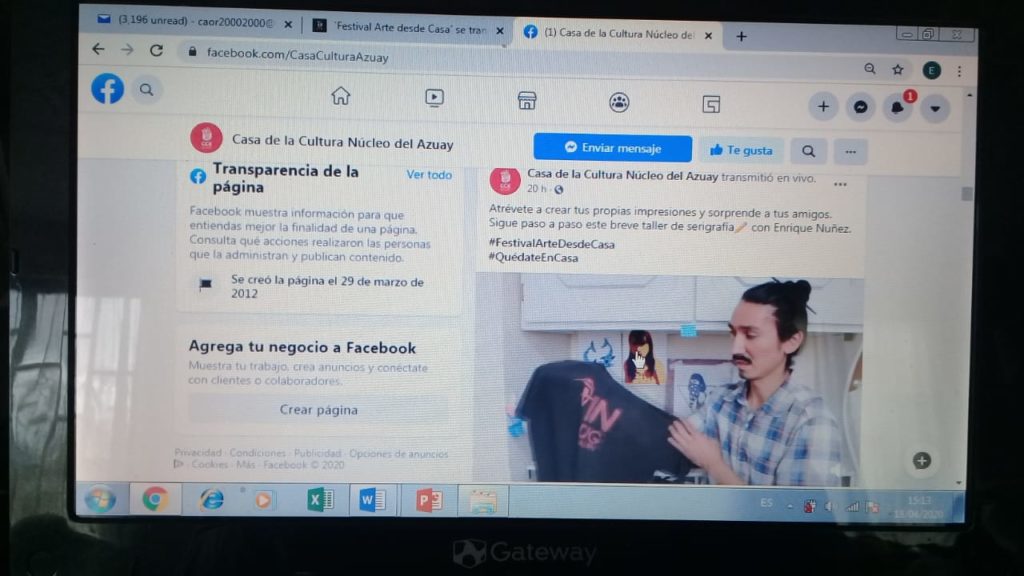Click Opciones de anuncios footer link

pos(398,454)
